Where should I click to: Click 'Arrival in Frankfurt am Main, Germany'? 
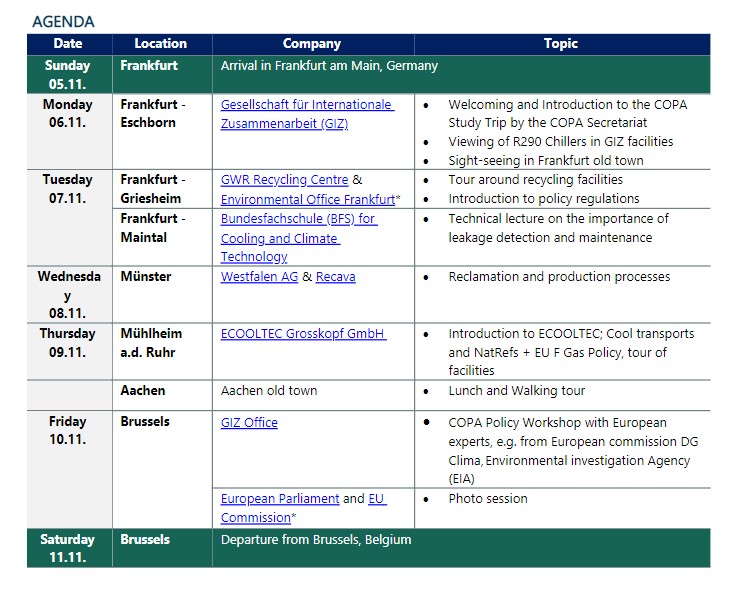click(329, 65)
